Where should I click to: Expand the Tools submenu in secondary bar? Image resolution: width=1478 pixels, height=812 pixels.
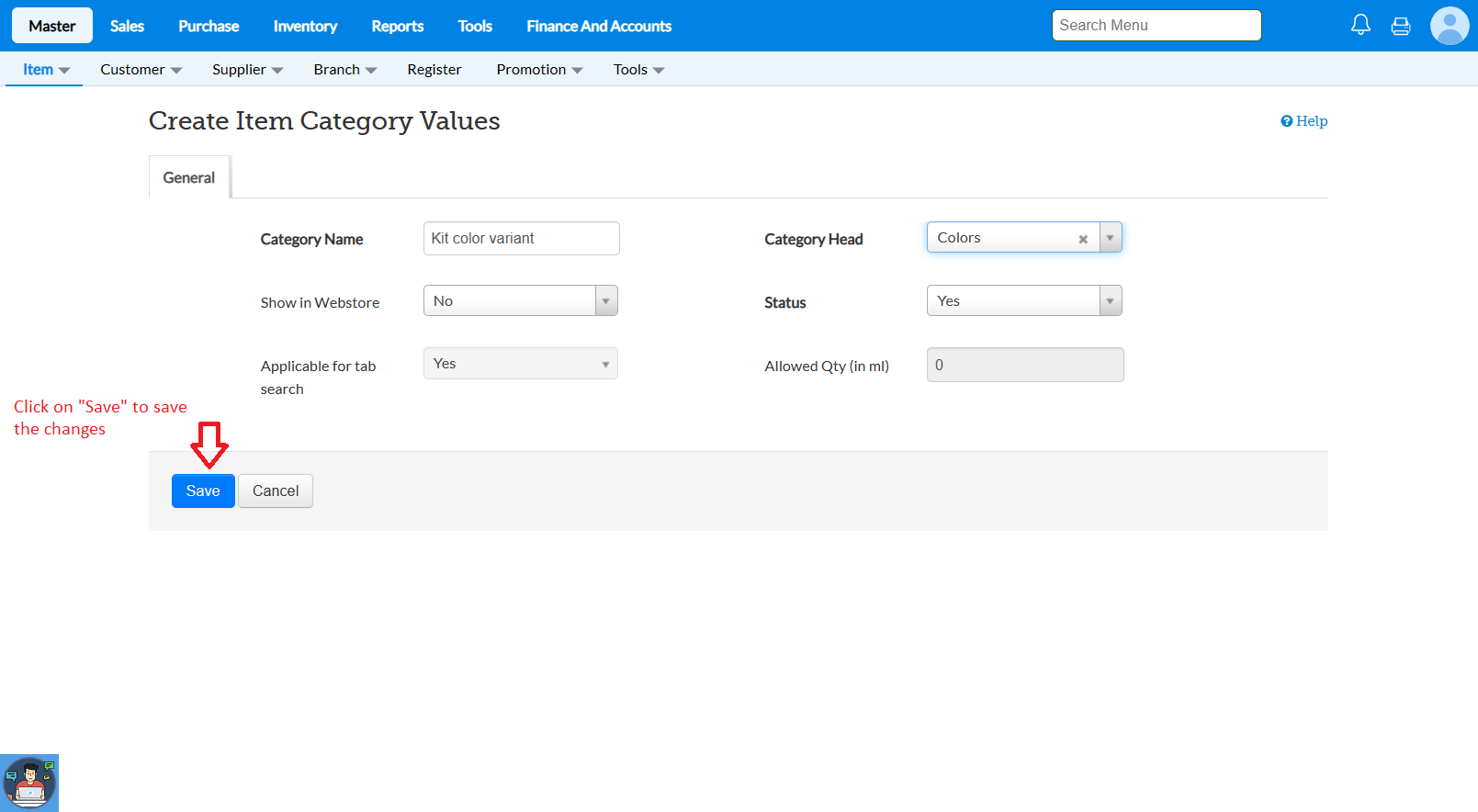(639, 70)
